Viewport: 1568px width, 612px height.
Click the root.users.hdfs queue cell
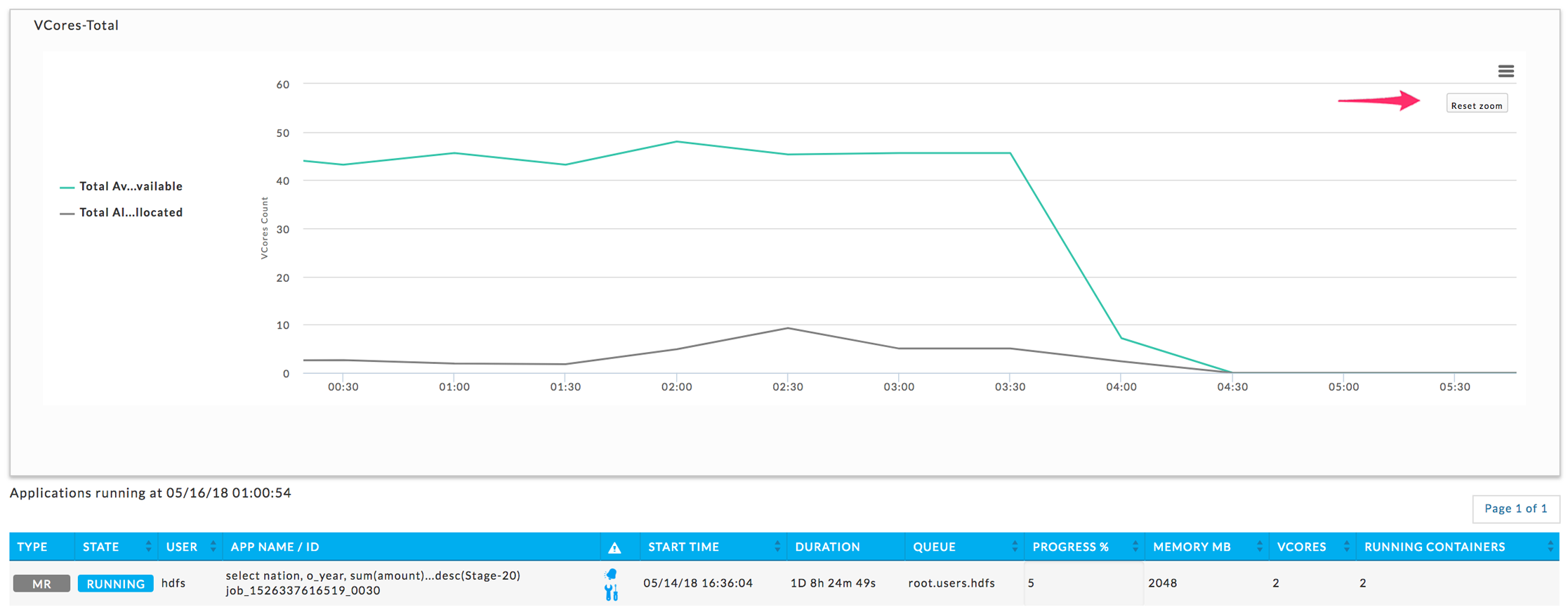(x=951, y=583)
